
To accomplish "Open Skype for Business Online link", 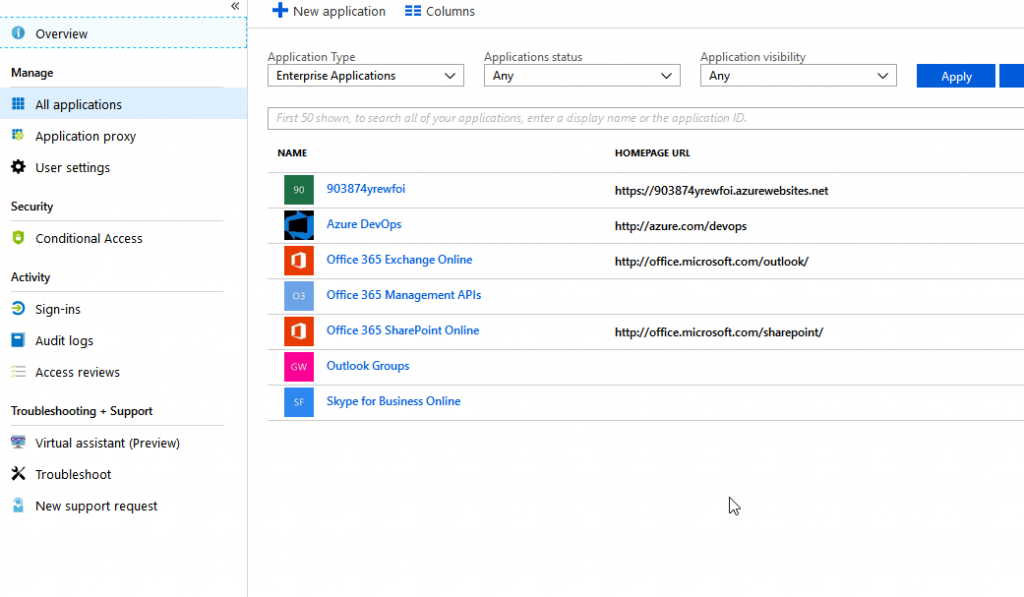I will (x=393, y=401).
